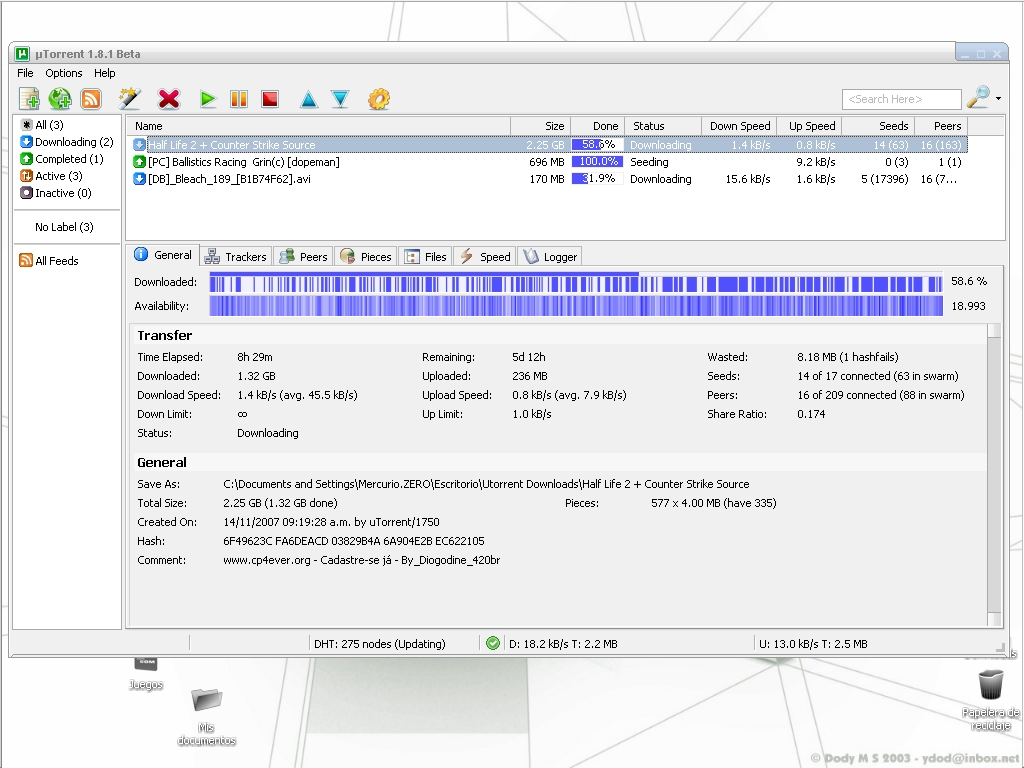Sort by Peers column header

click(941, 126)
